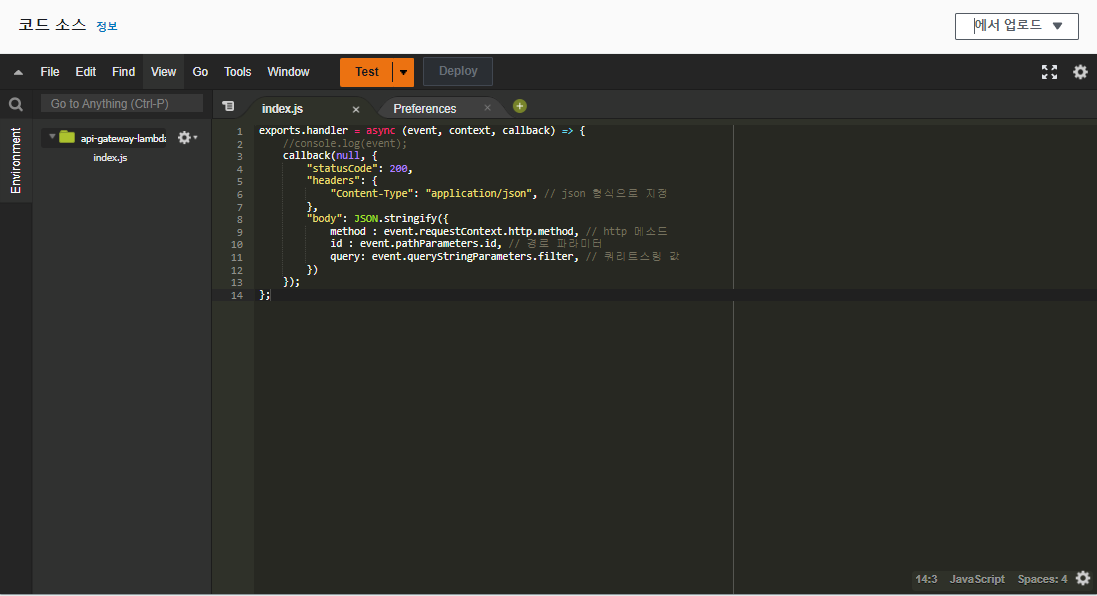The image size is (1097, 596).
Task: Run the function with the Test button
Action: (365, 71)
